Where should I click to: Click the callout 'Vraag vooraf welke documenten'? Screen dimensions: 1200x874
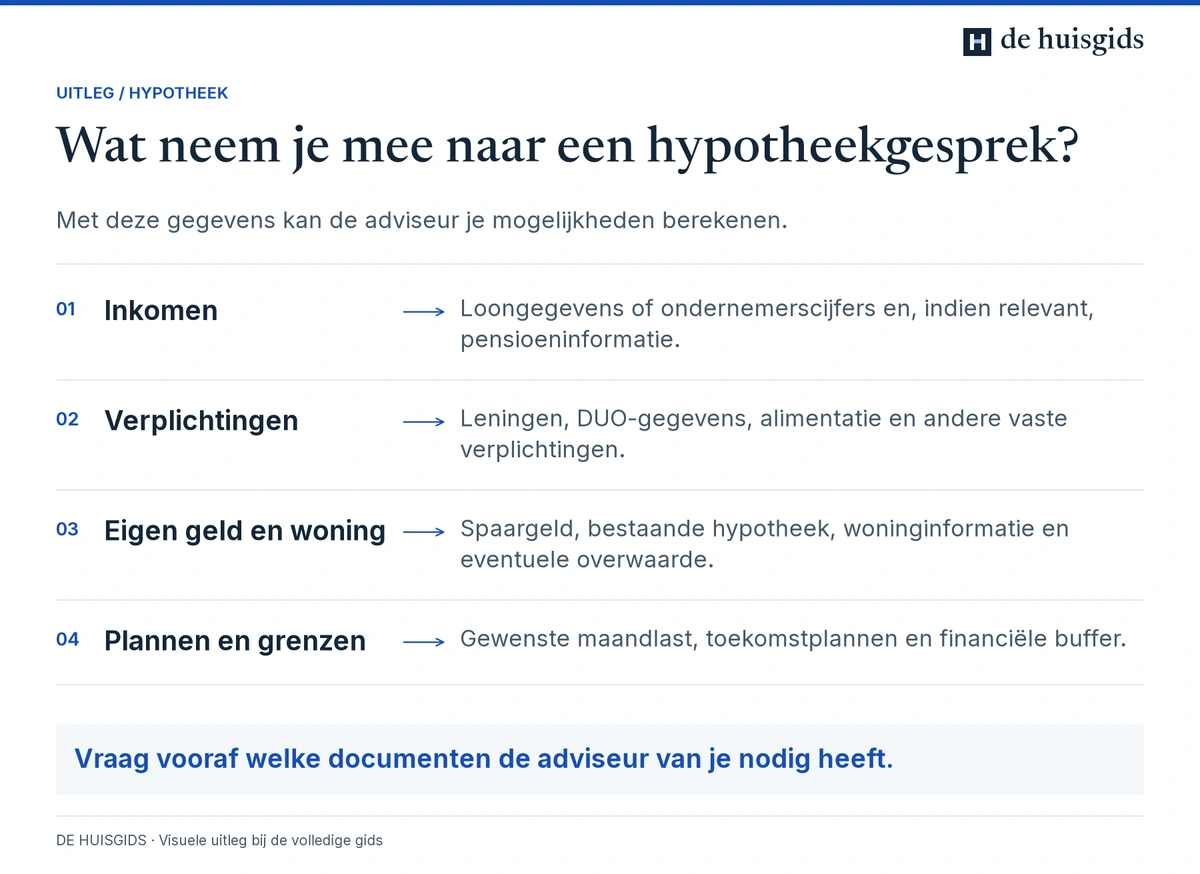tap(600, 759)
